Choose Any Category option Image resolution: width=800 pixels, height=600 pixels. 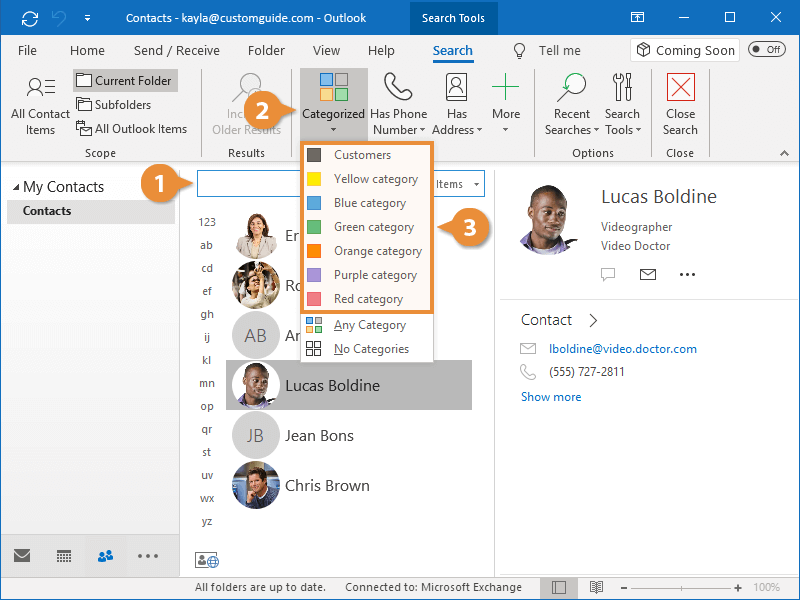[367, 324]
